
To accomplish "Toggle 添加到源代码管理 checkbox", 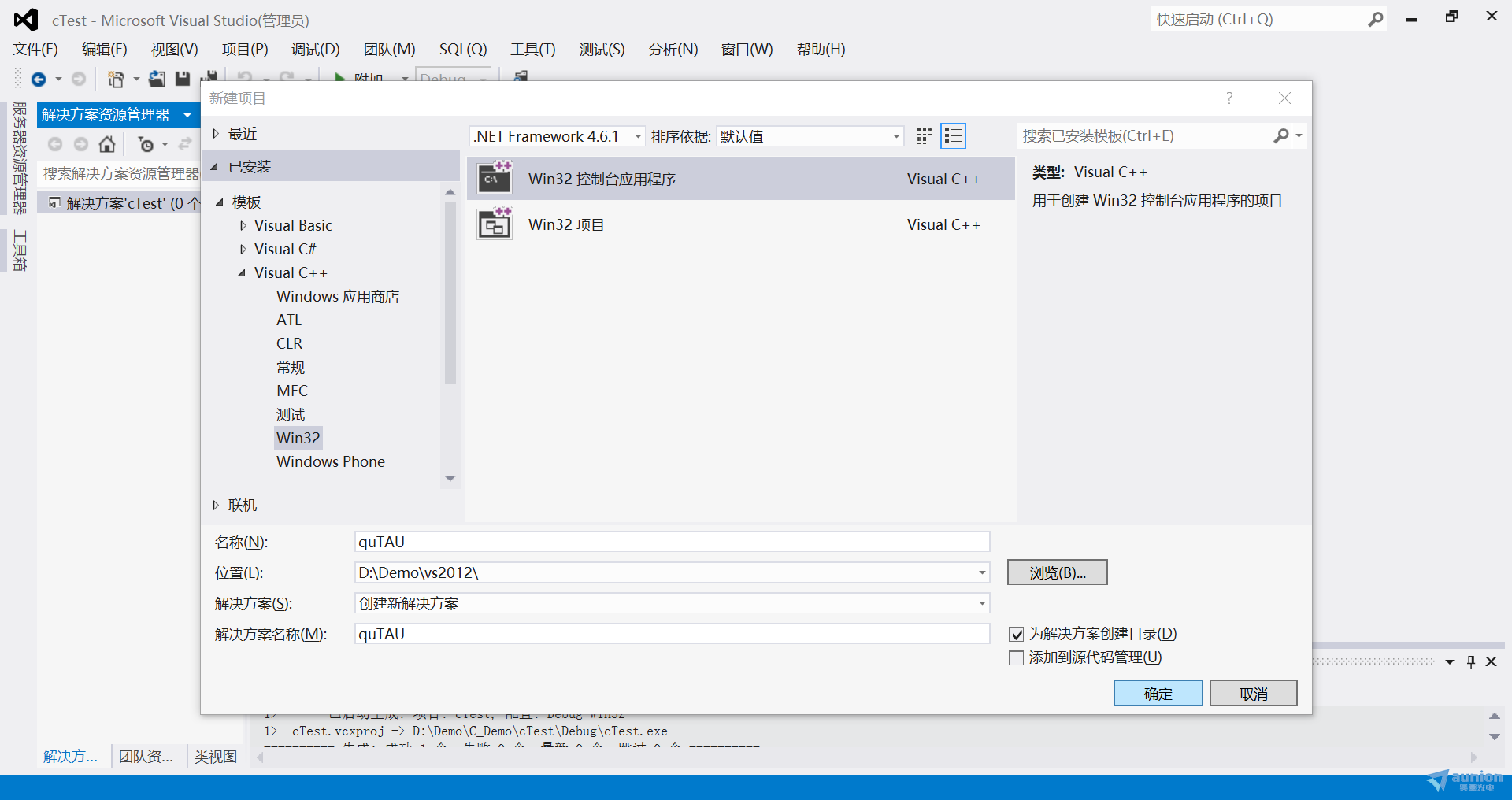I will pos(1017,658).
